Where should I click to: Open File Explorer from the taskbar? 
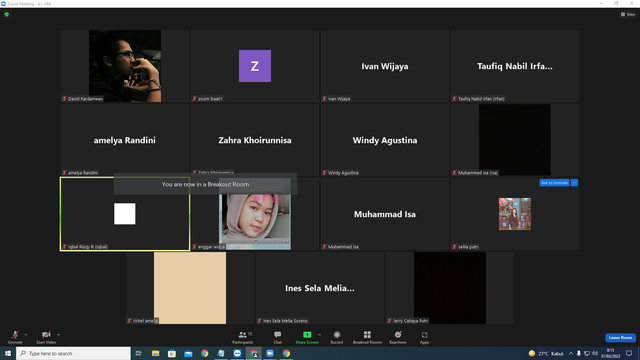tap(156, 353)
